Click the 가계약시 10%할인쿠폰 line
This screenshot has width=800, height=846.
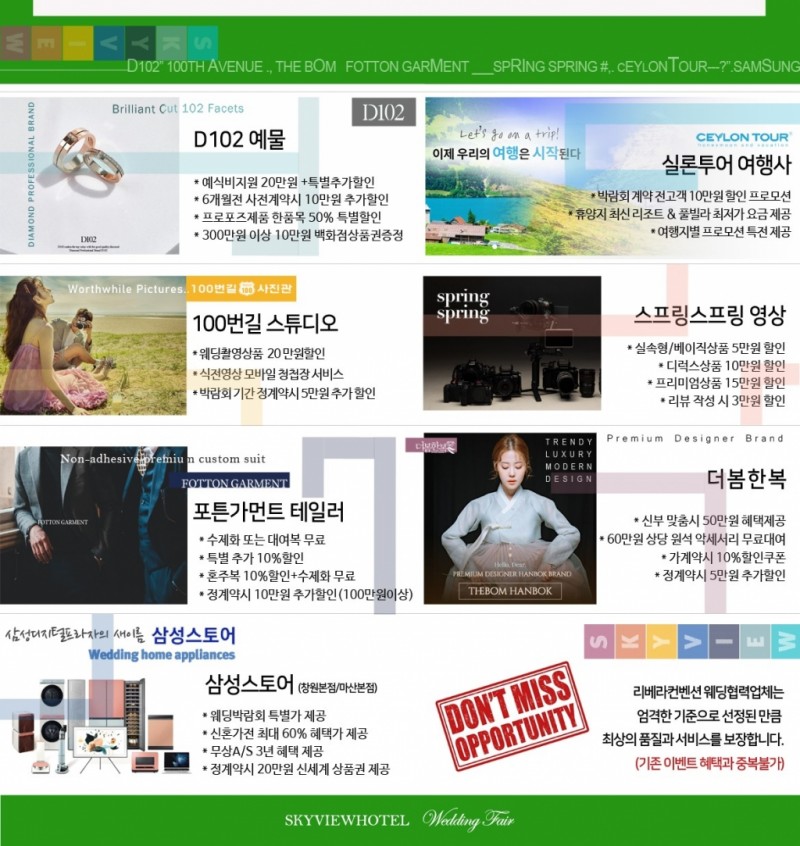(723, 557)
